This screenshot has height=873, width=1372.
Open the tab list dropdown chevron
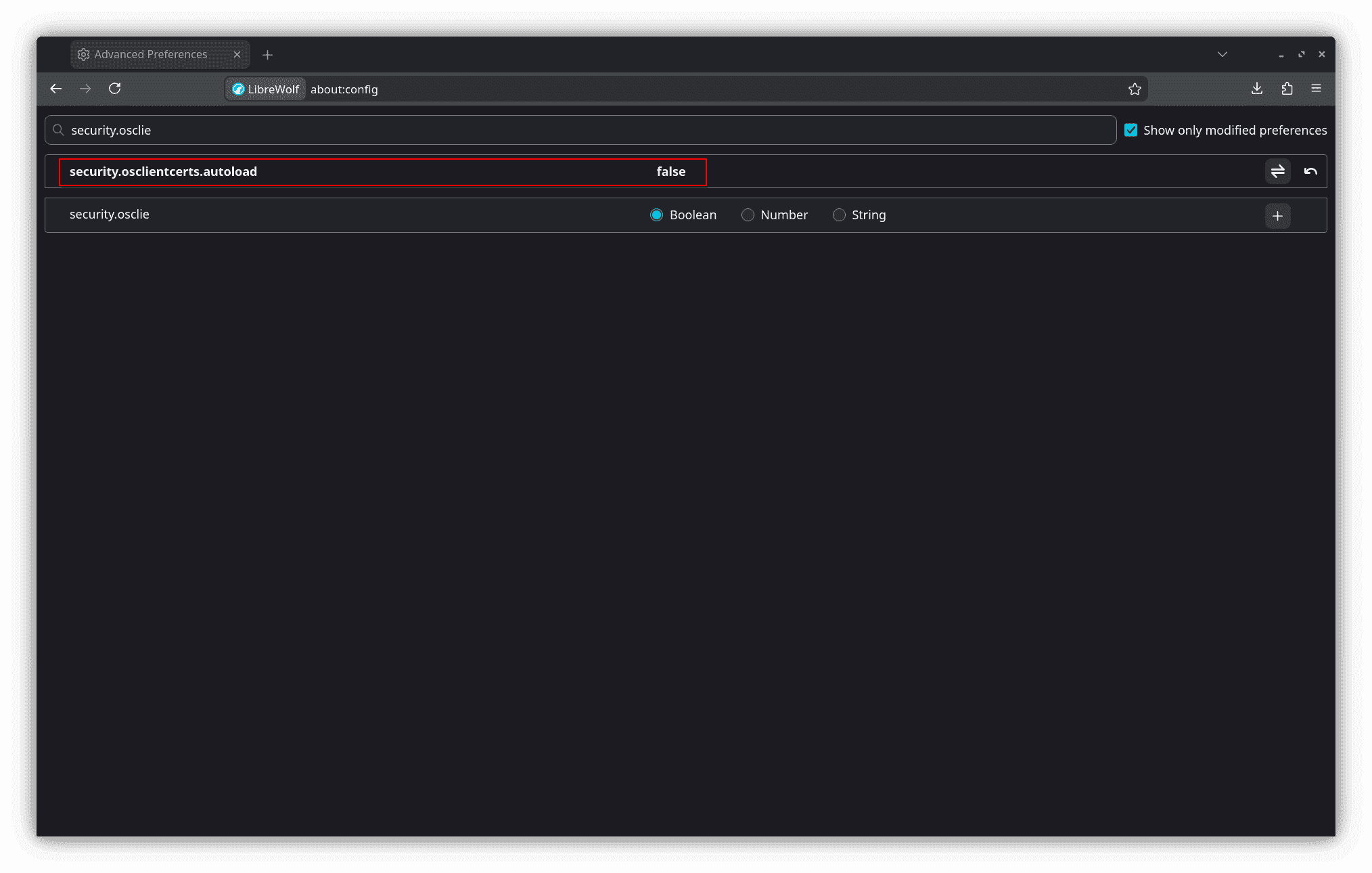point(1222,54)
